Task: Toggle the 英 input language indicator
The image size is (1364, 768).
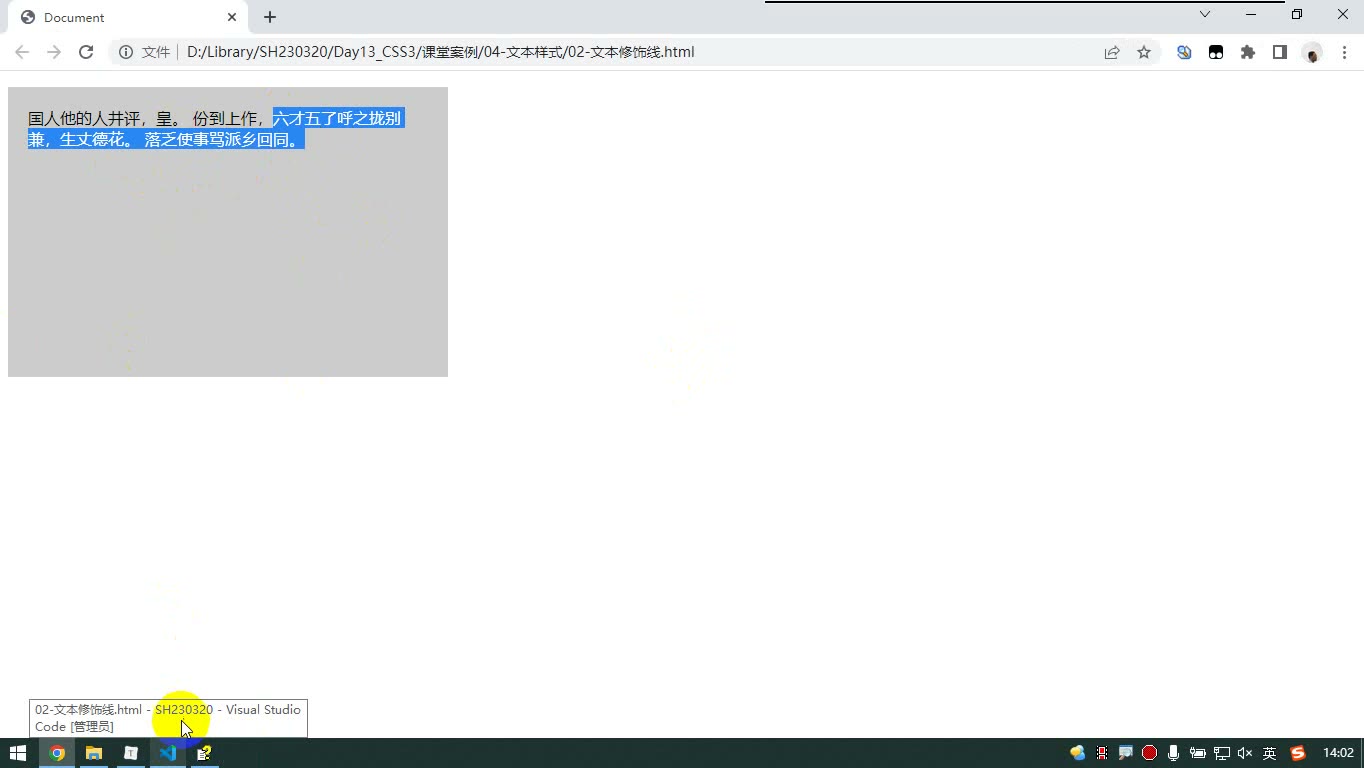Action: [x=1269, y=753]
